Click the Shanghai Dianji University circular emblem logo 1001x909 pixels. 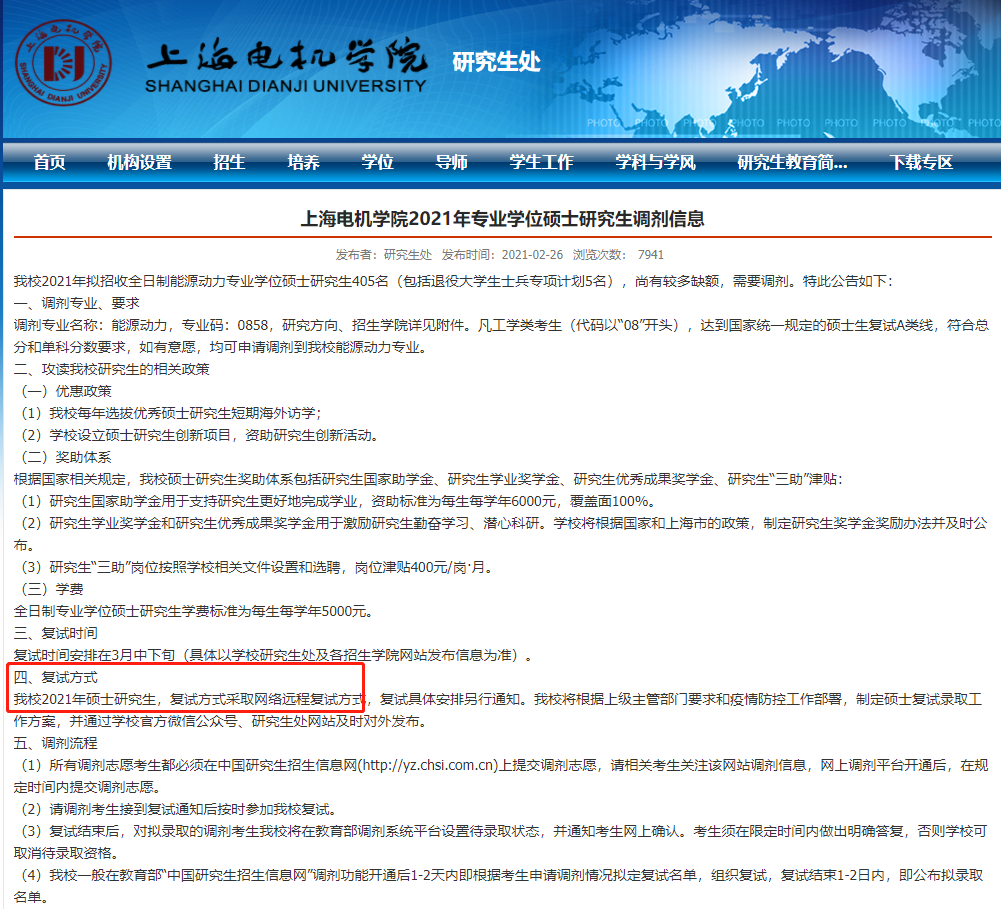[x=64, y=60]
